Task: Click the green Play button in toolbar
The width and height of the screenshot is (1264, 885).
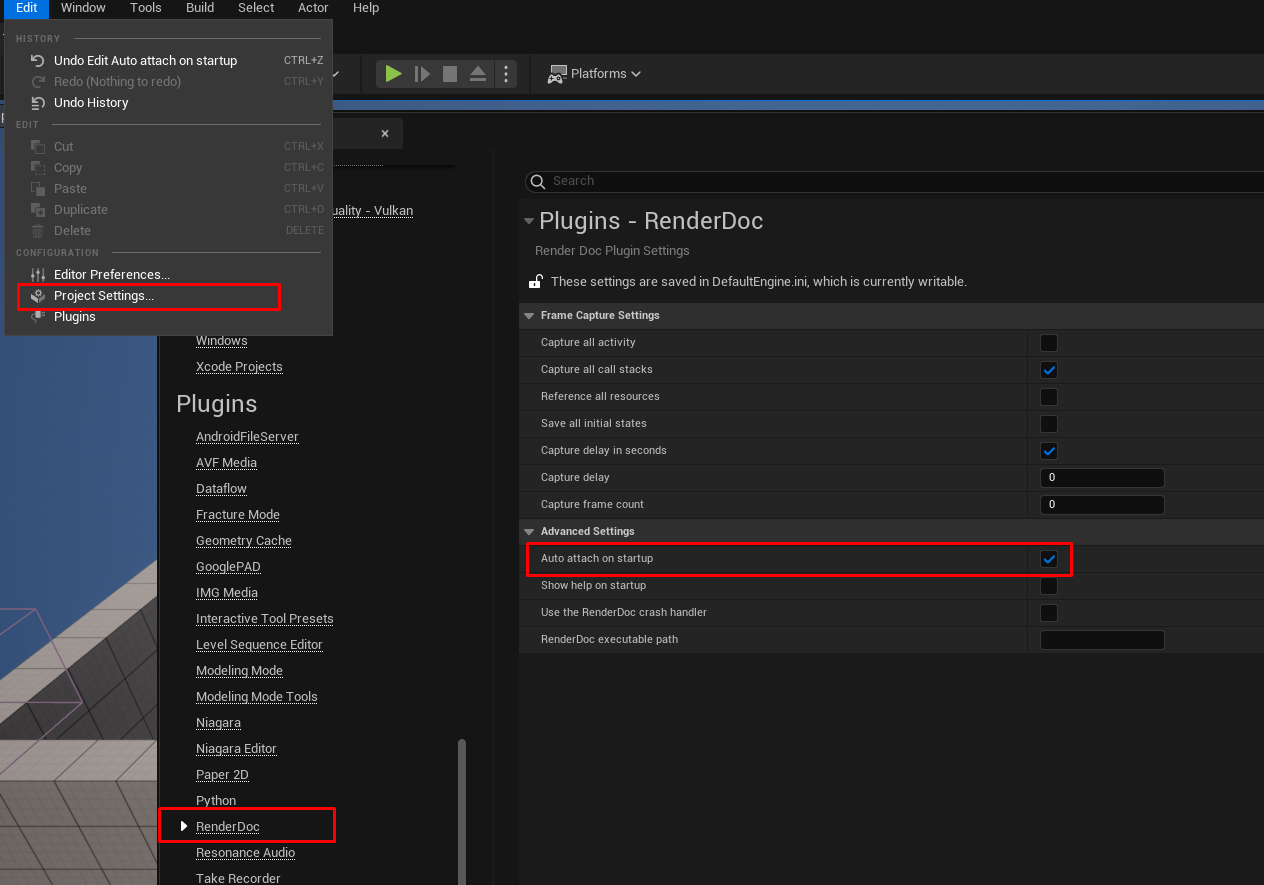Action: (393, 74)
